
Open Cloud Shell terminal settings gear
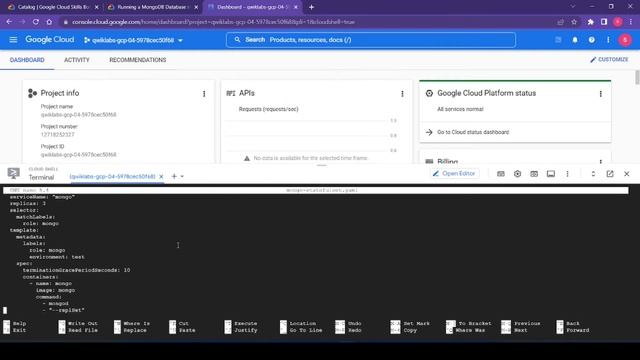click(x=517, y=174)
